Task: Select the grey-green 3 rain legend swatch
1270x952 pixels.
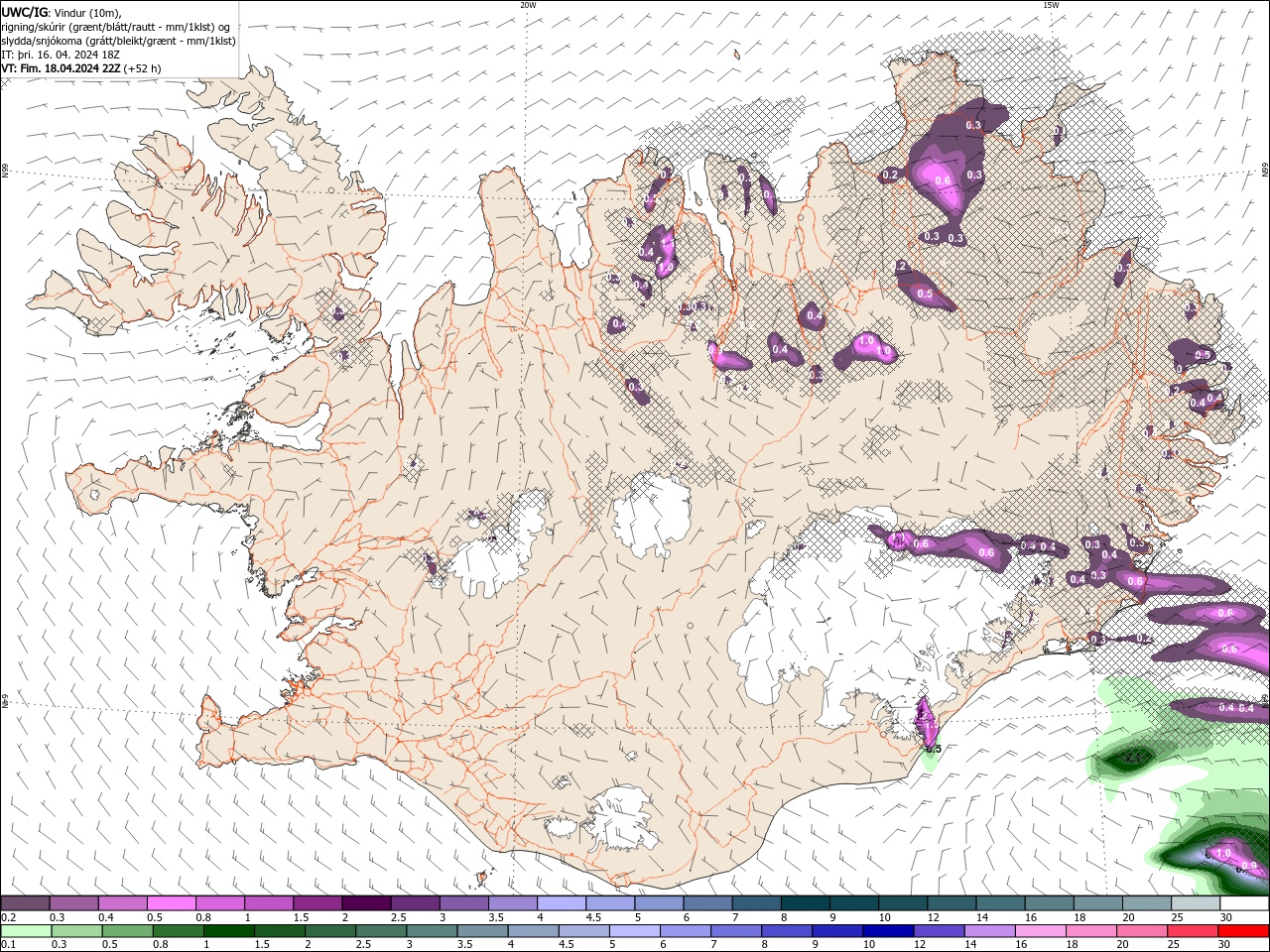Action: click(x=432, y=931)
